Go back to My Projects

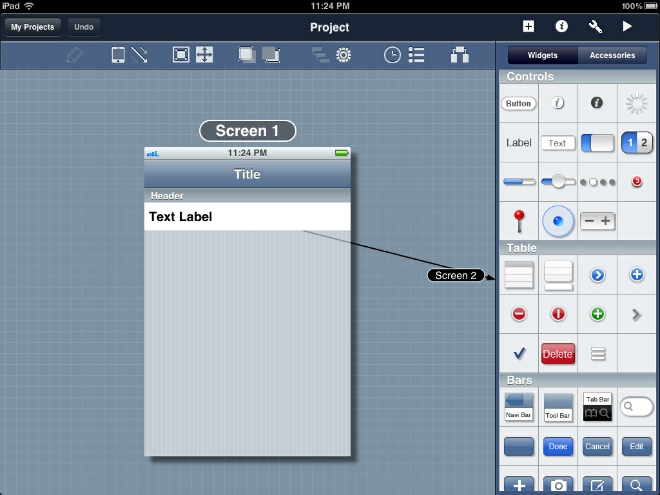click(x=34, y=27)
